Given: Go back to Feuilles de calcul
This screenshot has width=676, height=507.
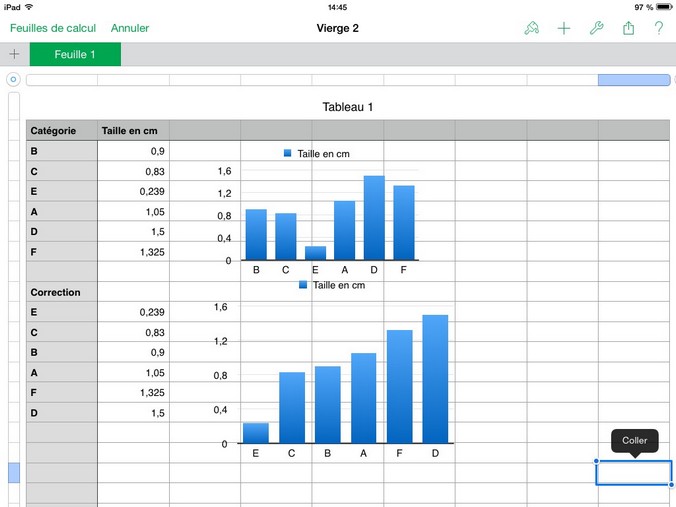Looking at the screenshot, I should (x=52, y=28).
